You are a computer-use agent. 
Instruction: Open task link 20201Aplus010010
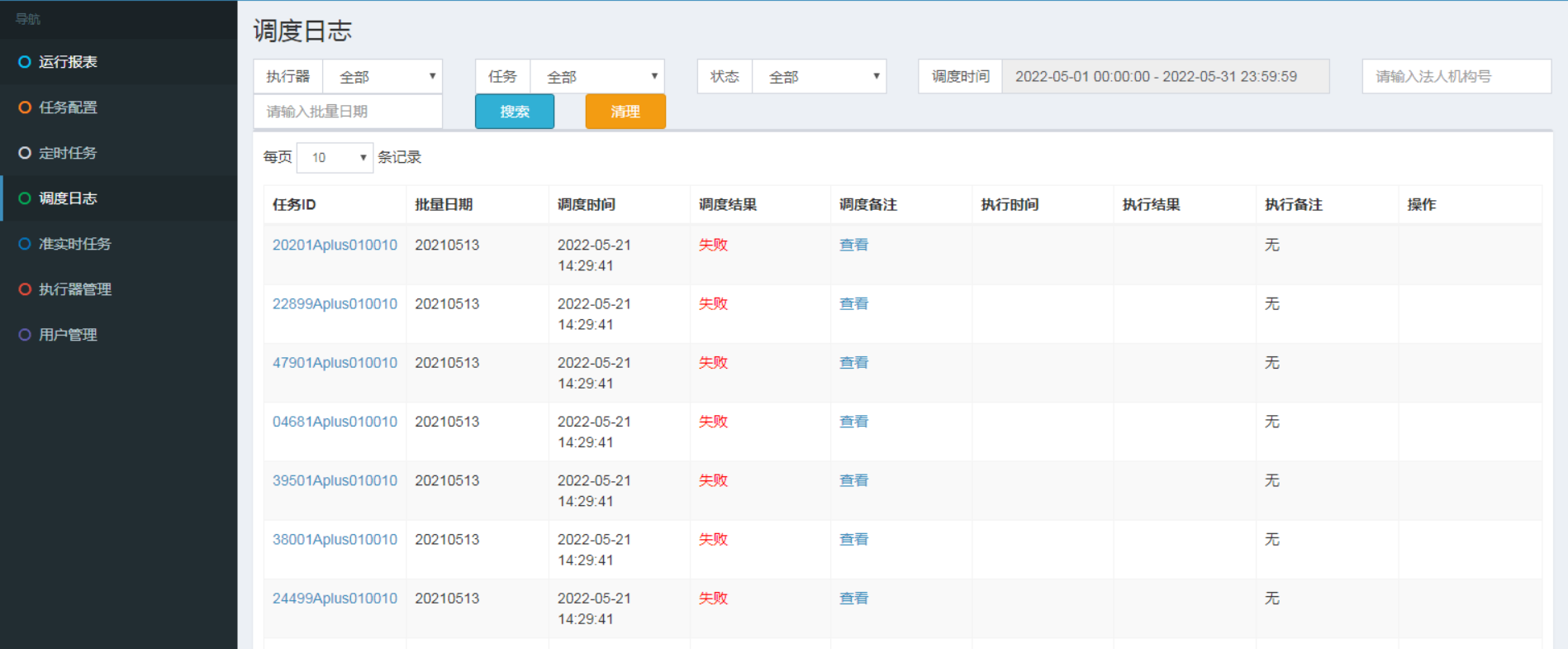click(x=335, y=245)
